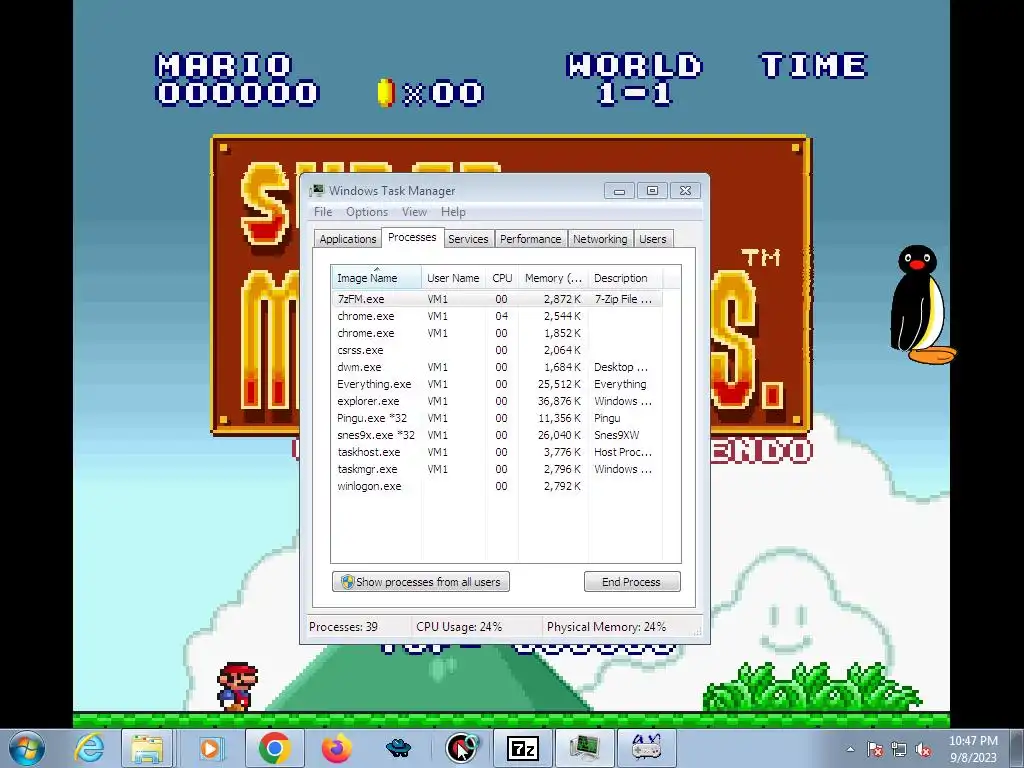Screen dimensions: 1024x768
Task: Sort by Memory column header
Action: pyautogui.click(x=553, y=278)
